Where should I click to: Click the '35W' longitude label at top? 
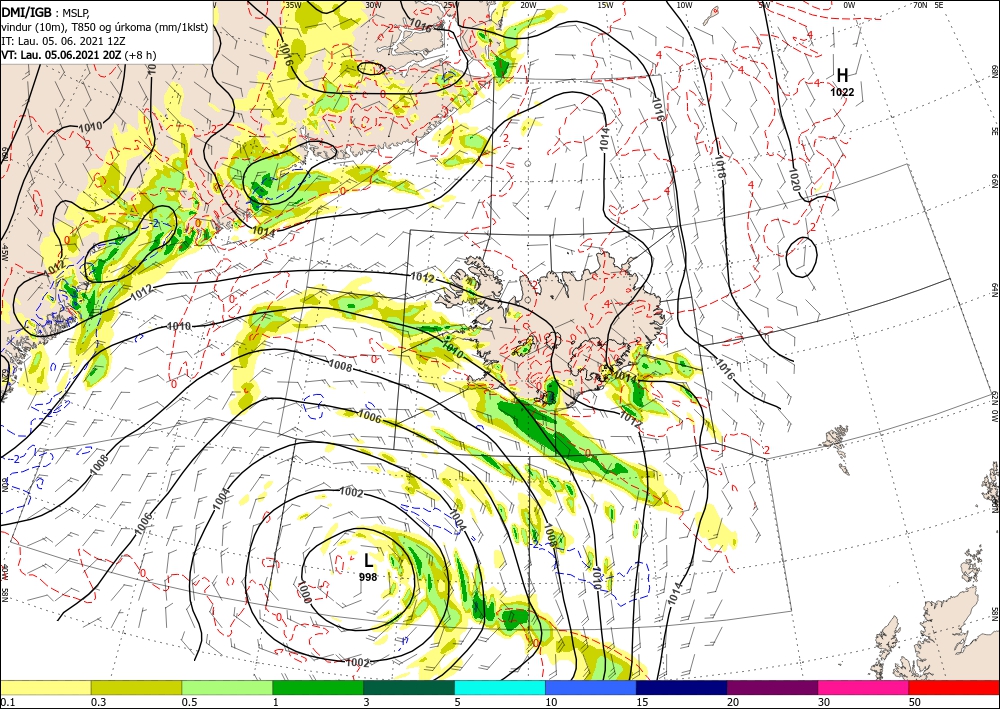293,4
